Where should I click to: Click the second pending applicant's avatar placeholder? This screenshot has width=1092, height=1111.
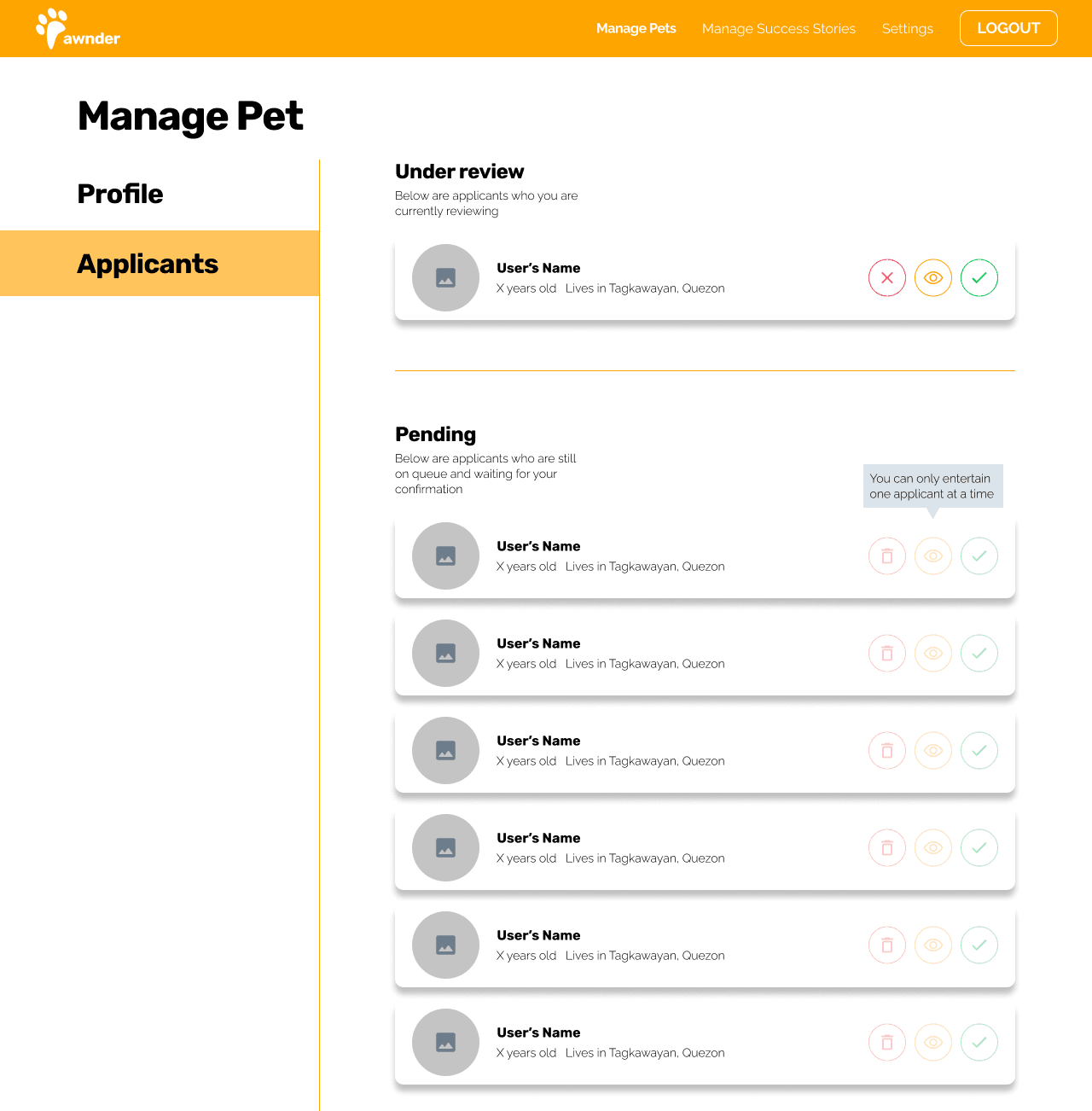coord(445,654)
